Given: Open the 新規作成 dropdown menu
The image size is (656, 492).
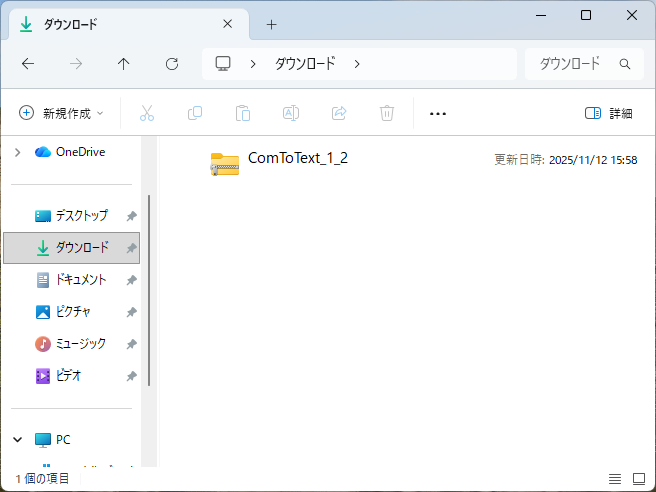Looking at the screenshot, I should tap(61, 113).
